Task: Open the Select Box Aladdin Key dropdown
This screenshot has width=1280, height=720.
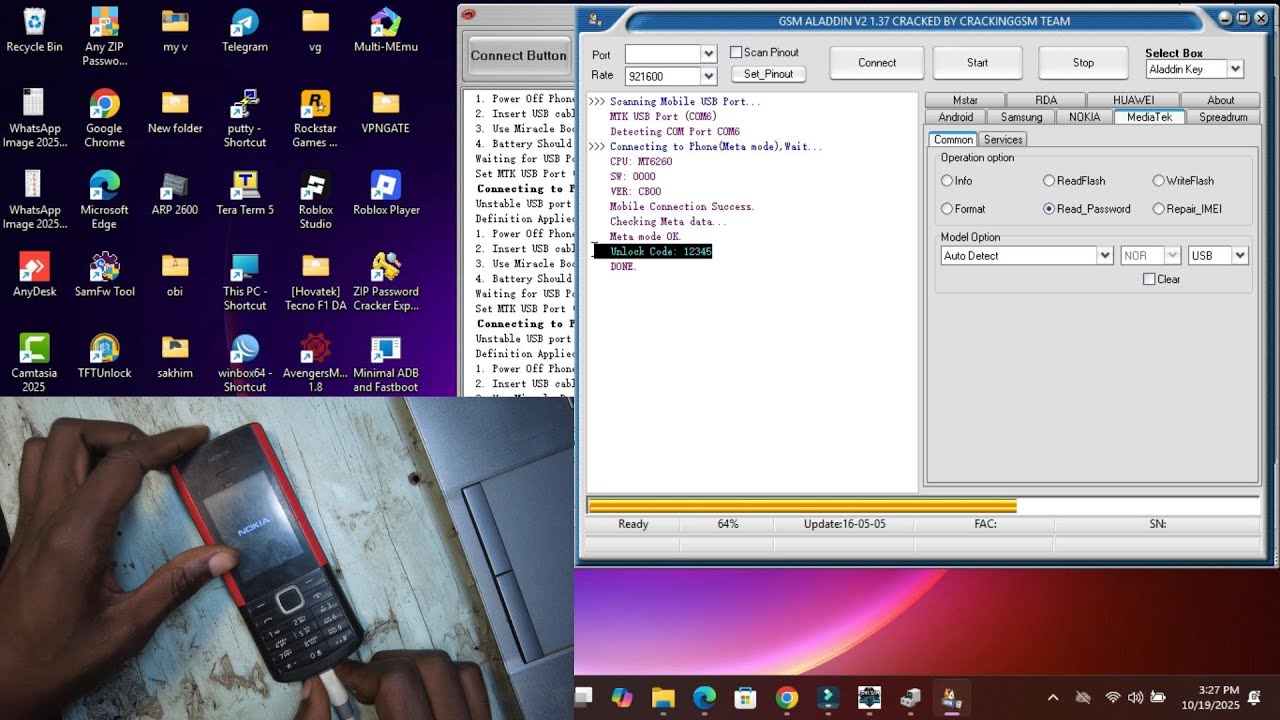Action: pyautogui.click(x=1236, y=69)
